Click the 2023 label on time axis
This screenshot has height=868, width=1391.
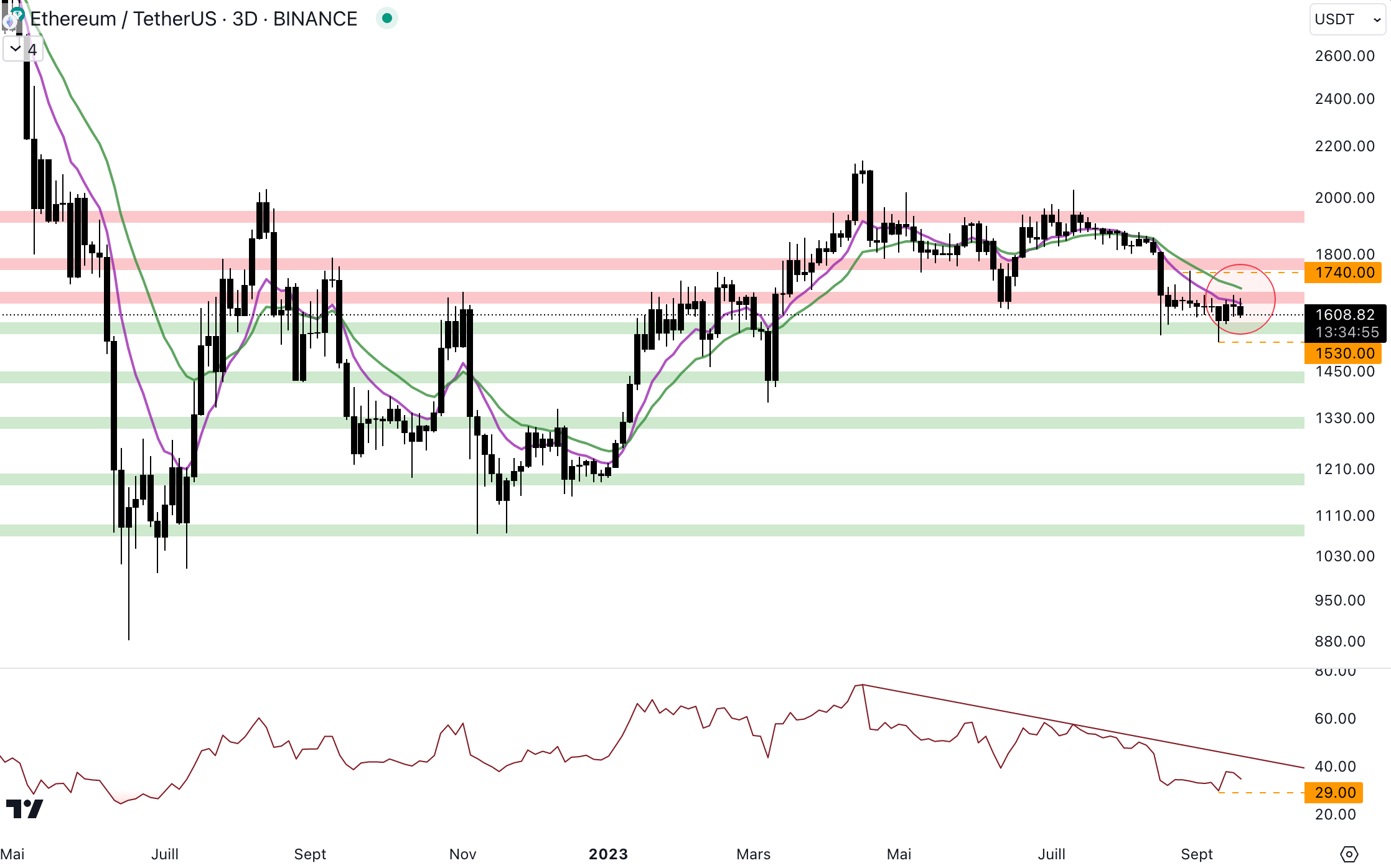[608, 854]
